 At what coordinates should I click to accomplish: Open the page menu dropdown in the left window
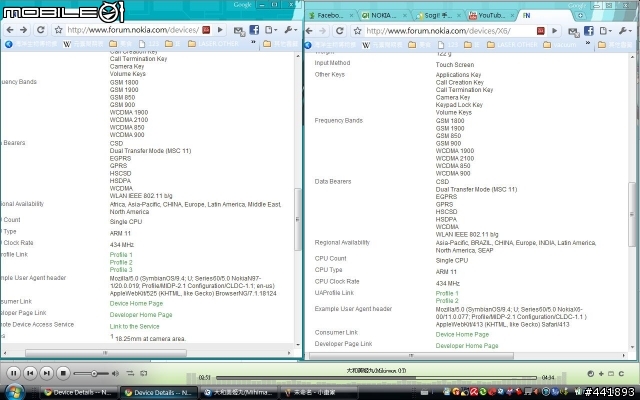(271, 30)
